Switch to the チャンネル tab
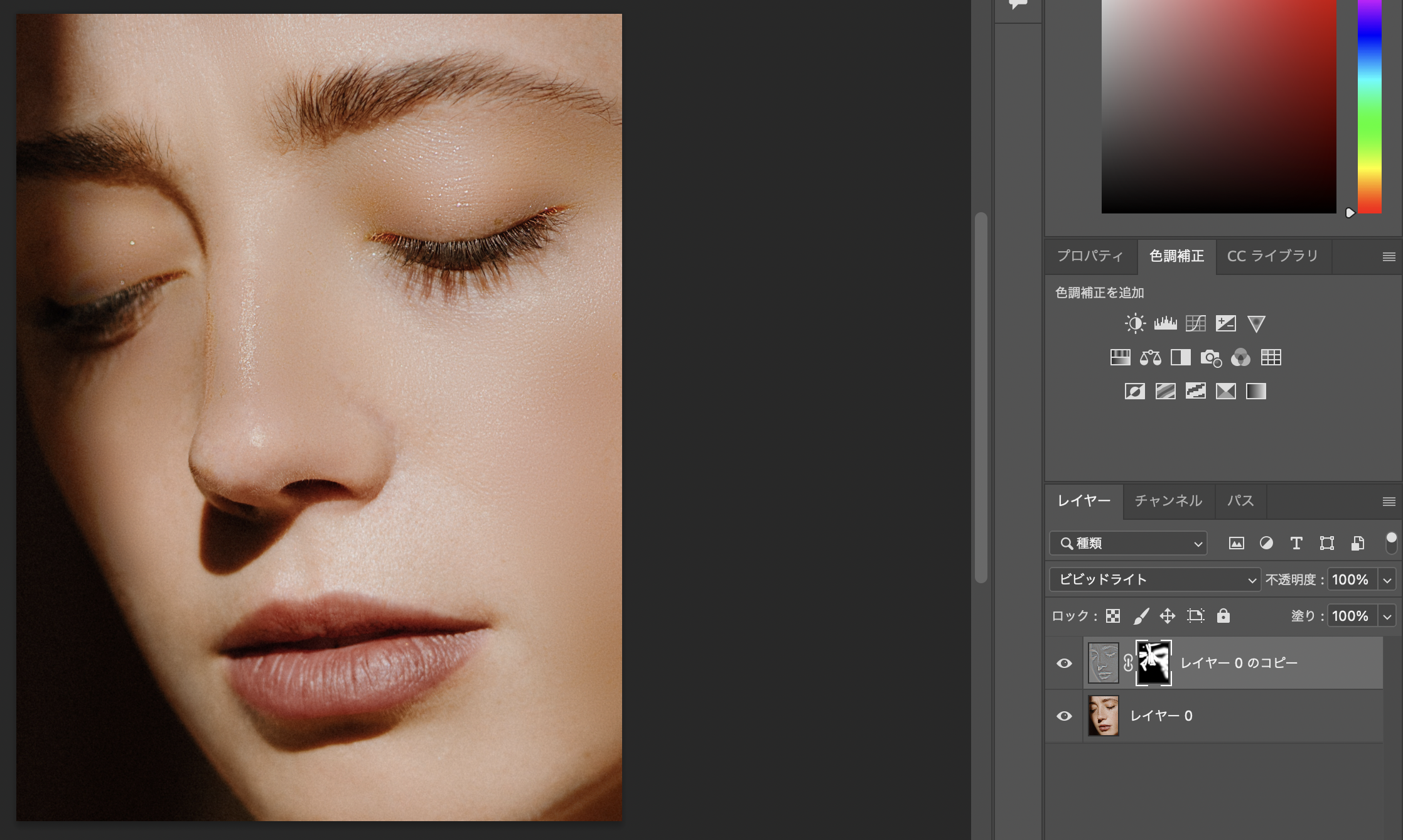This screenshot has height=840, width=1403. [x=1169, y=501]
